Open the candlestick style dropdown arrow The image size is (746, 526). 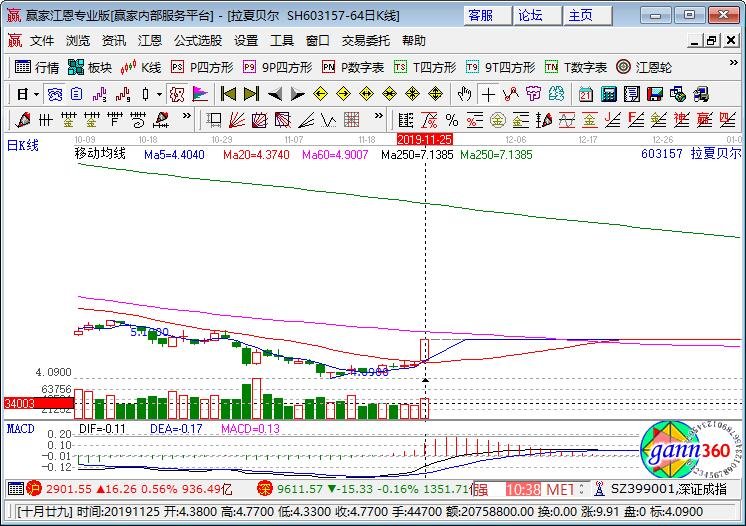(159, 94)
